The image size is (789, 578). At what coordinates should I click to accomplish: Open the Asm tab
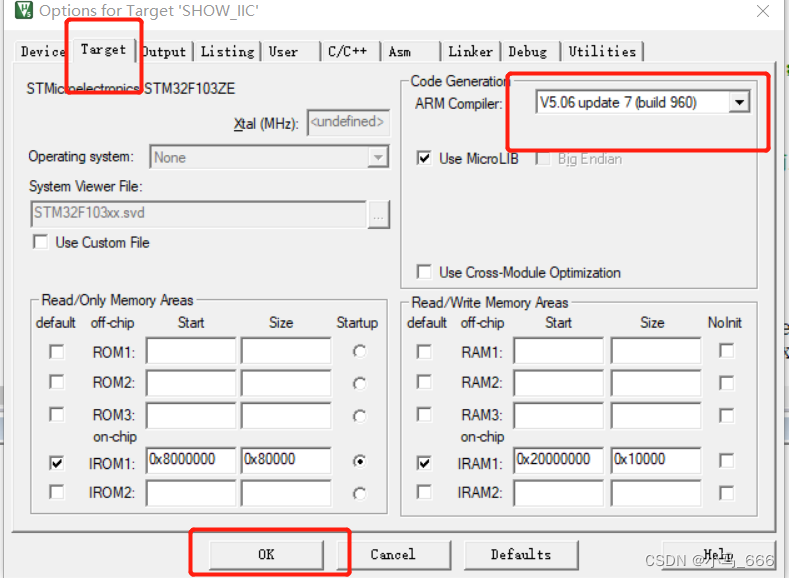400,51
